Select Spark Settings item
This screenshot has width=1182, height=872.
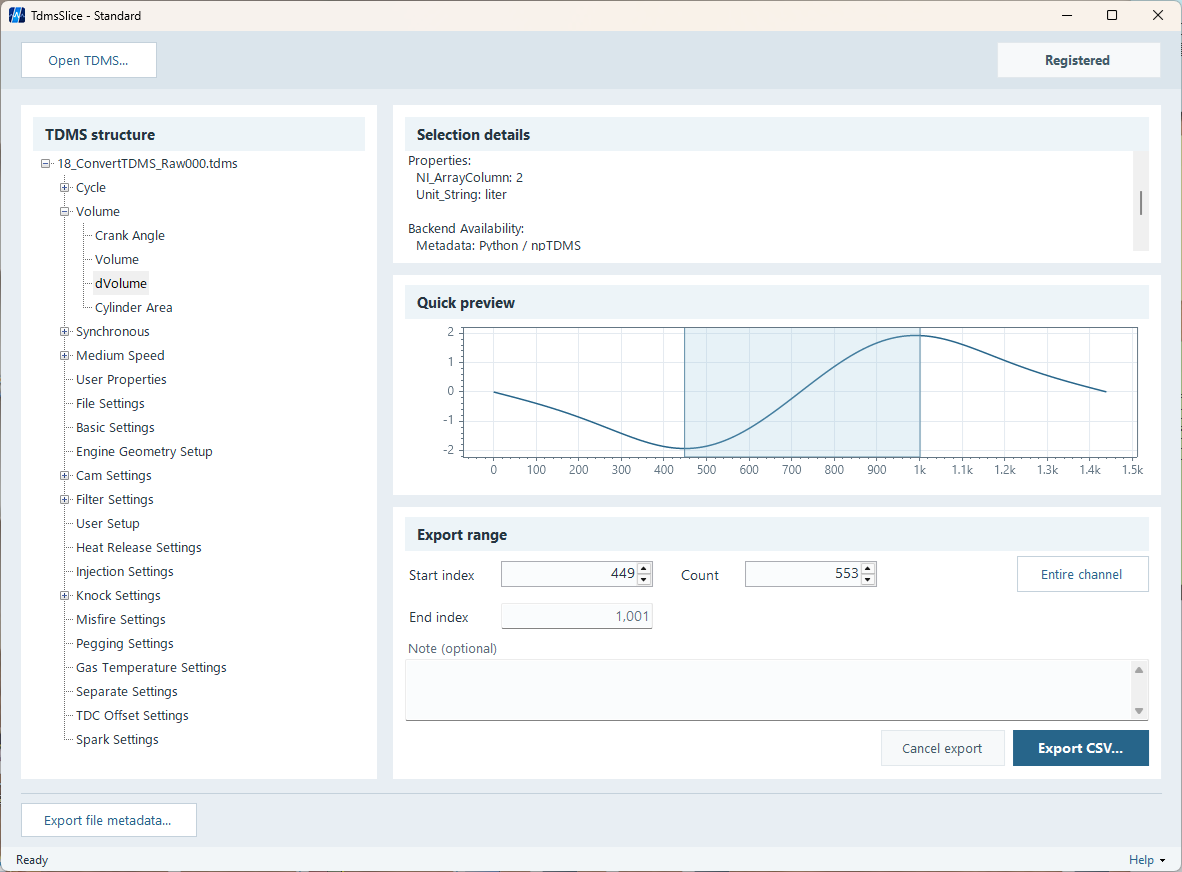117,740
